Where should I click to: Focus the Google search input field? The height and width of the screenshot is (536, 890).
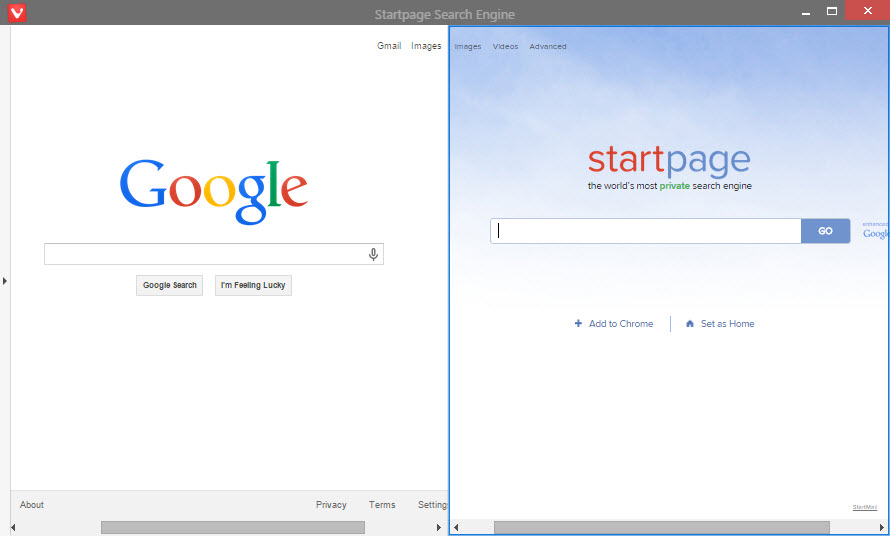(x=214, y=254)
